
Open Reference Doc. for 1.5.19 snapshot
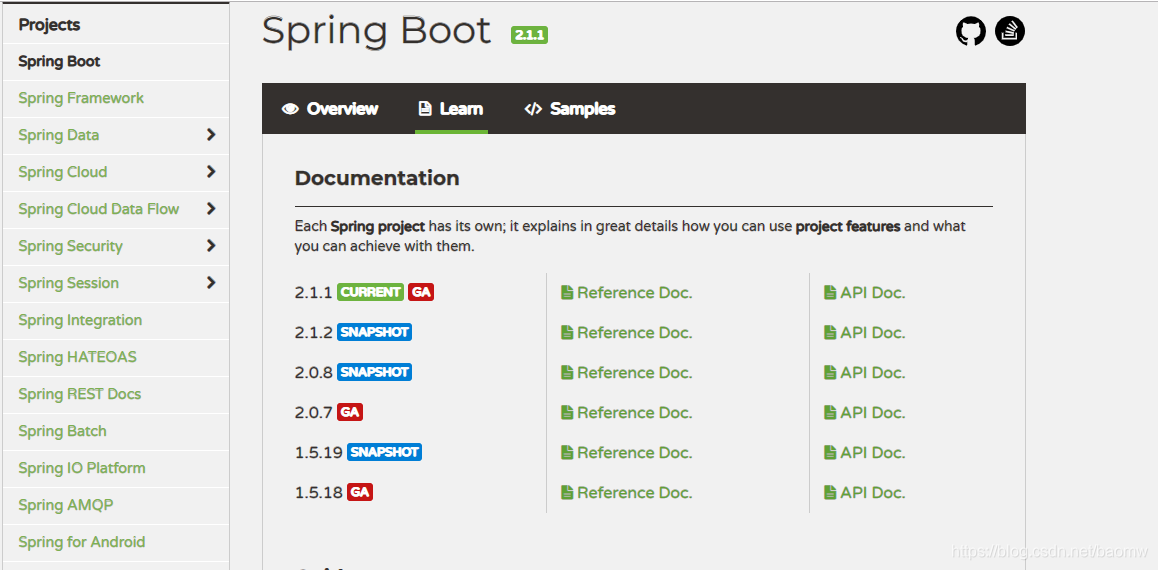(x=626, y=452)
